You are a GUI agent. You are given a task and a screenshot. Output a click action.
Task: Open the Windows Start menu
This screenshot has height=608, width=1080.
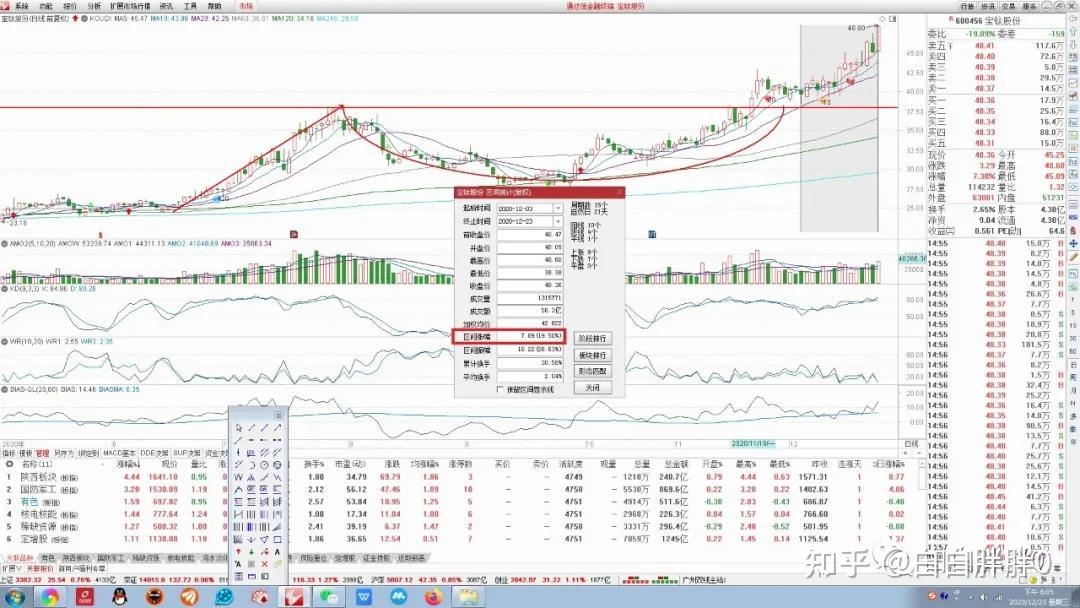[x=14, y=596]
